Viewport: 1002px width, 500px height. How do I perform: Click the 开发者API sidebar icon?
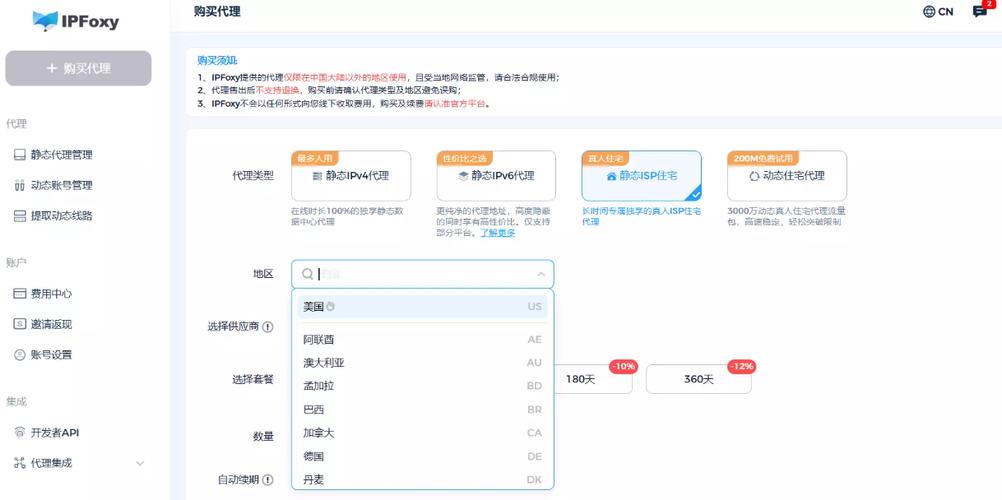click(19, 432)
